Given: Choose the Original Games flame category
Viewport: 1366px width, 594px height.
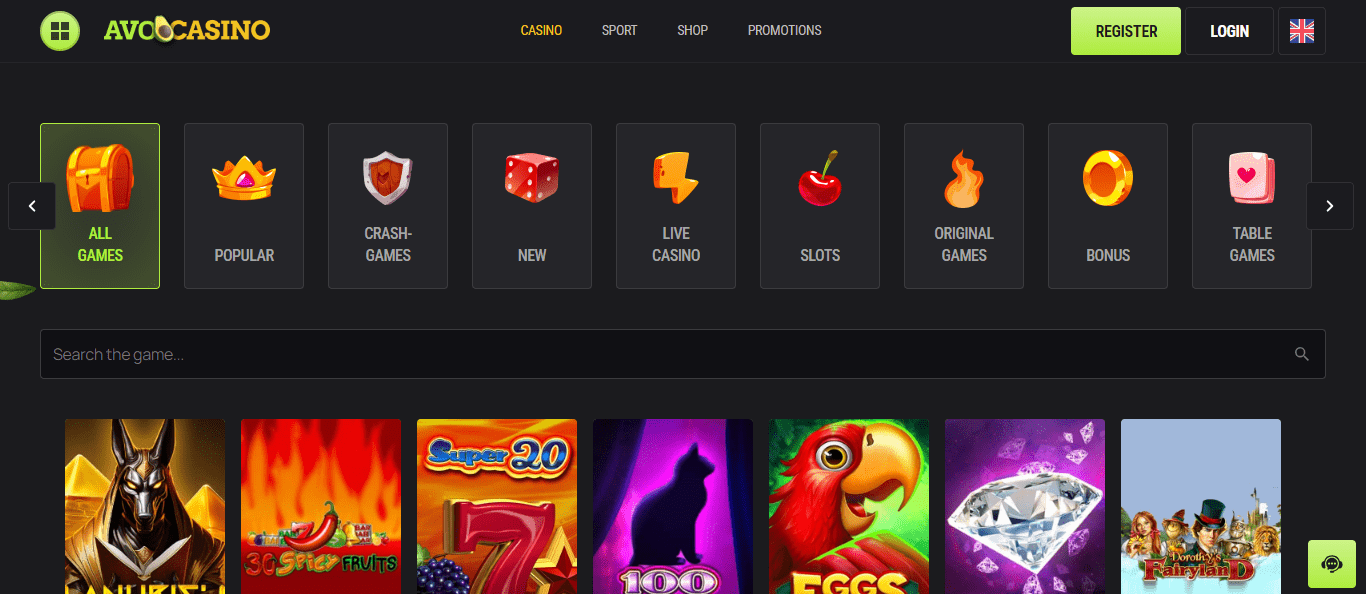Looking at the screenshot, I should pos(964,206).
